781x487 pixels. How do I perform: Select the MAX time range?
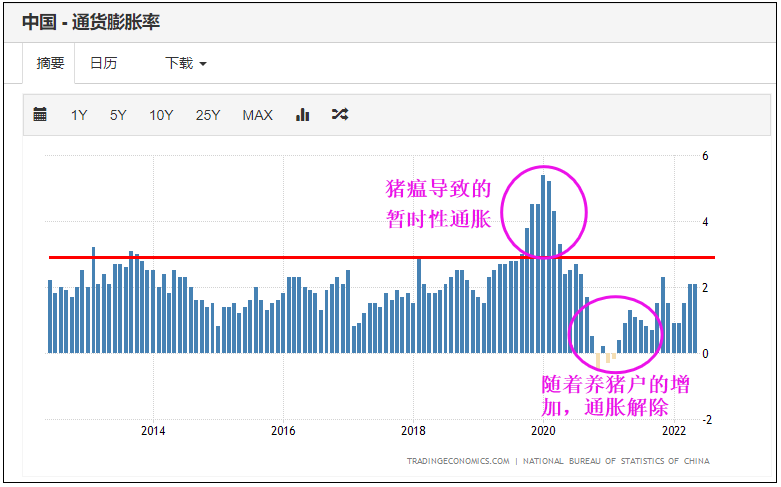(258, 116)
